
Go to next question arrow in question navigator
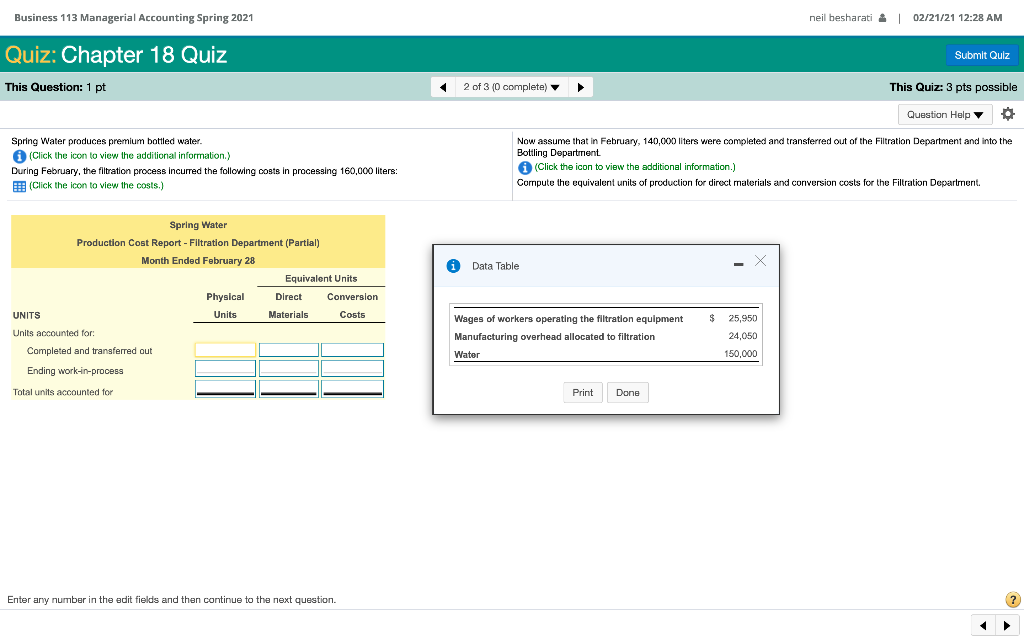(581, 87)
